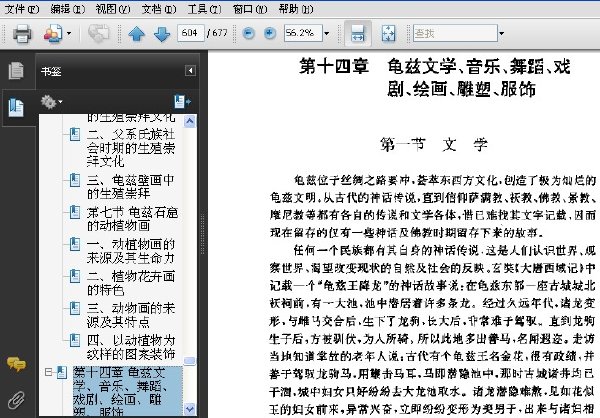Screen dimensions: 600x418
Task: Open the 编辑 (Edit) menu
Action: (x=67, y=8)
